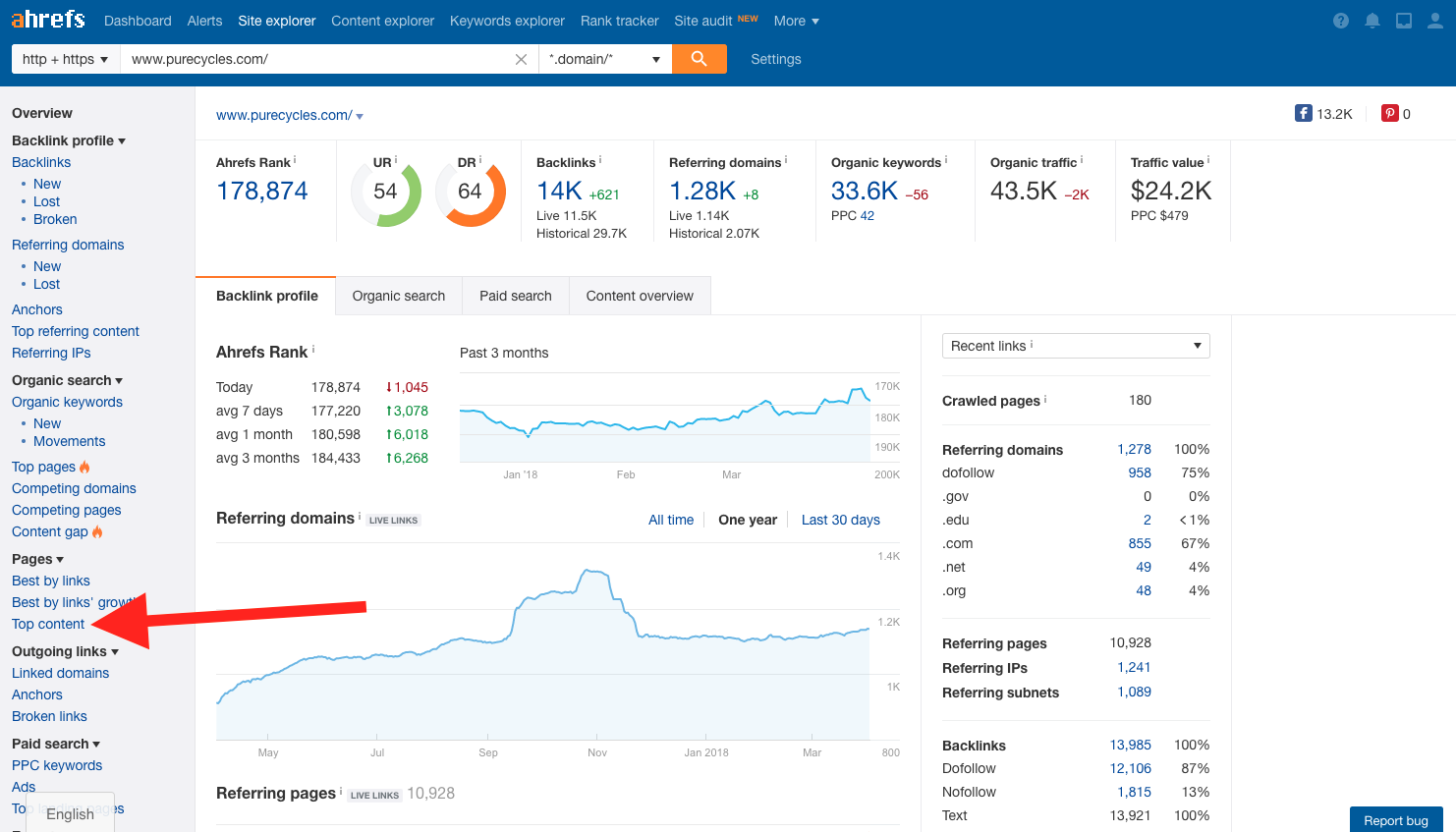Switch to the Content overview tab

point(640,296)
